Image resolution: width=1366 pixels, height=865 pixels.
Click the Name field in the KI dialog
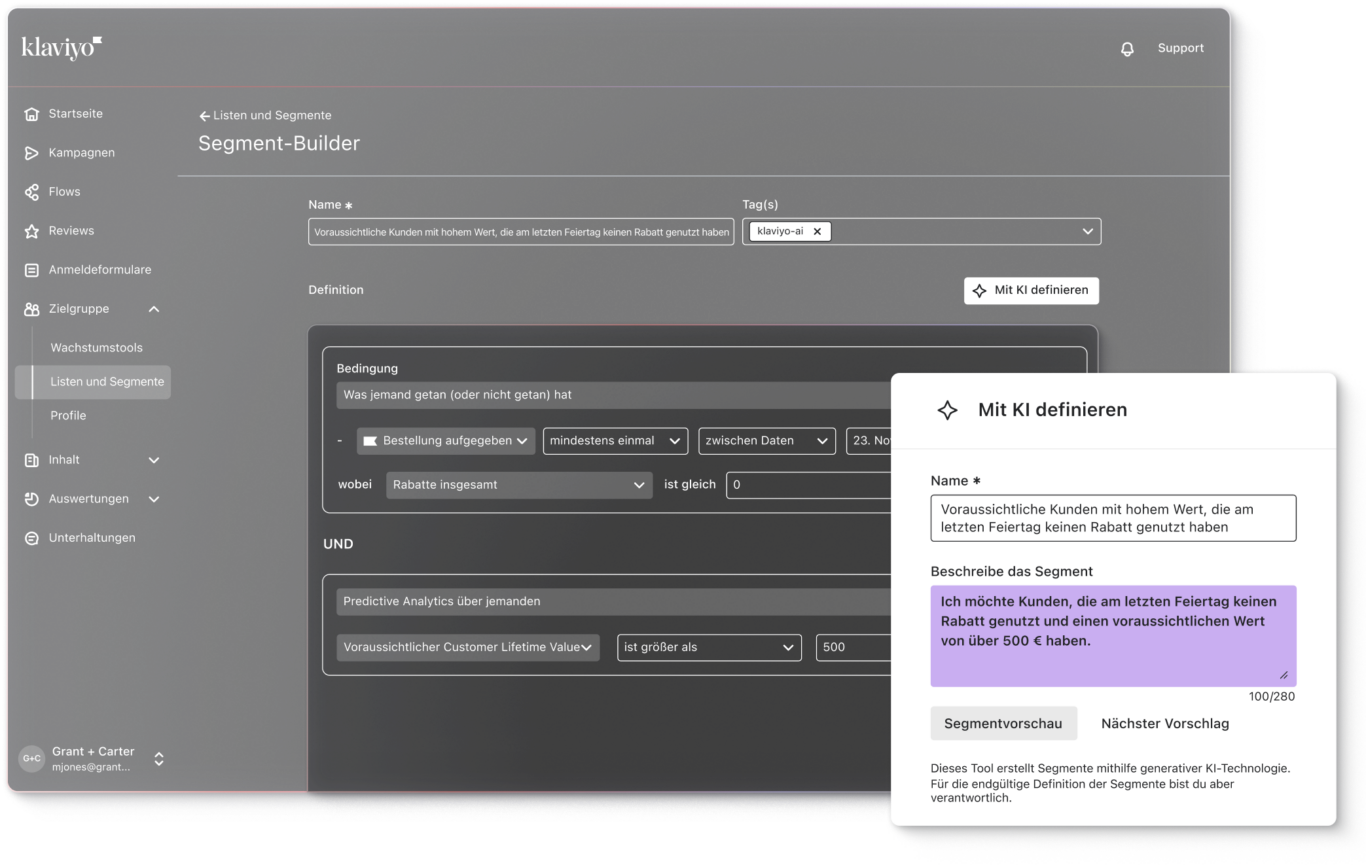pos(1113,518)
